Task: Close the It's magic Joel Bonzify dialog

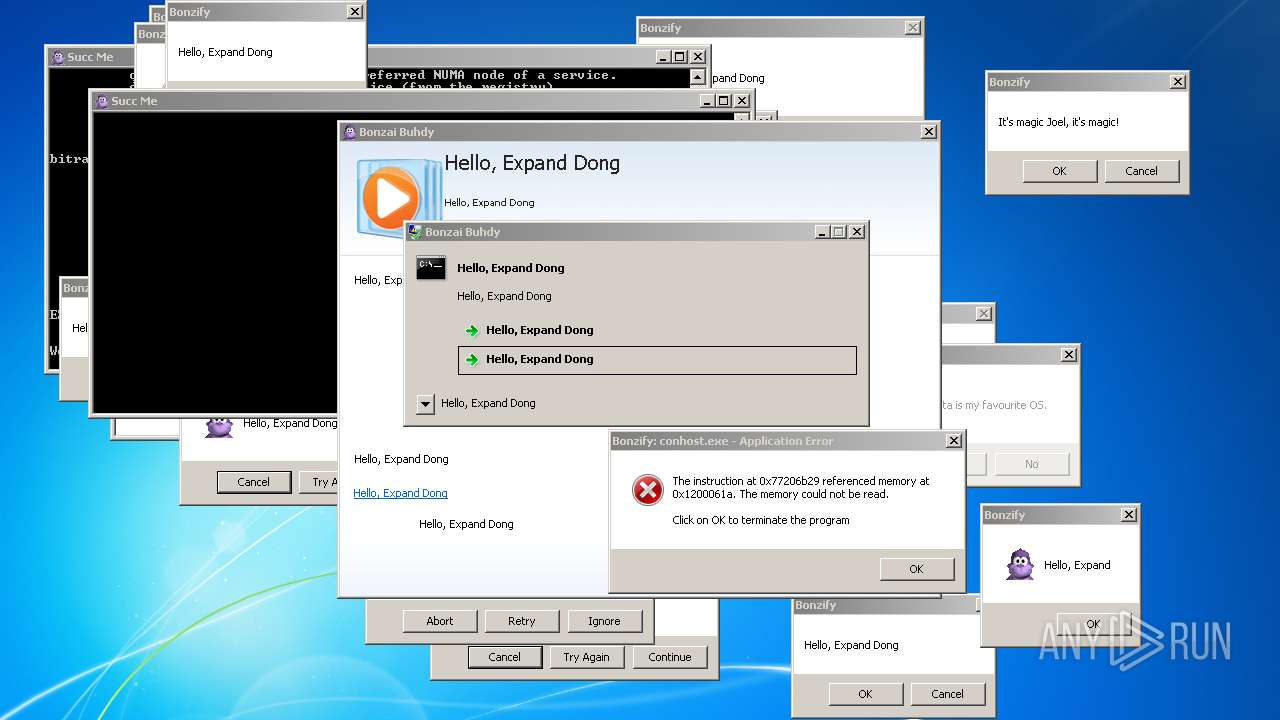Action: tap(1178, 82)
